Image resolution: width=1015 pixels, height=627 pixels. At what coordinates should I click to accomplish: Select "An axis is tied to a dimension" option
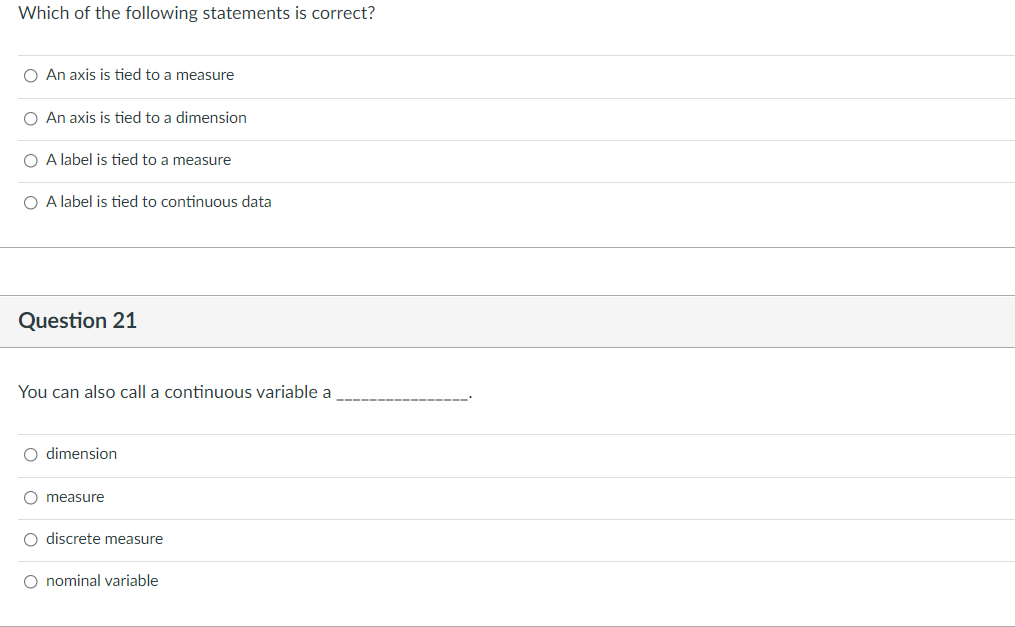coord(30,118)
